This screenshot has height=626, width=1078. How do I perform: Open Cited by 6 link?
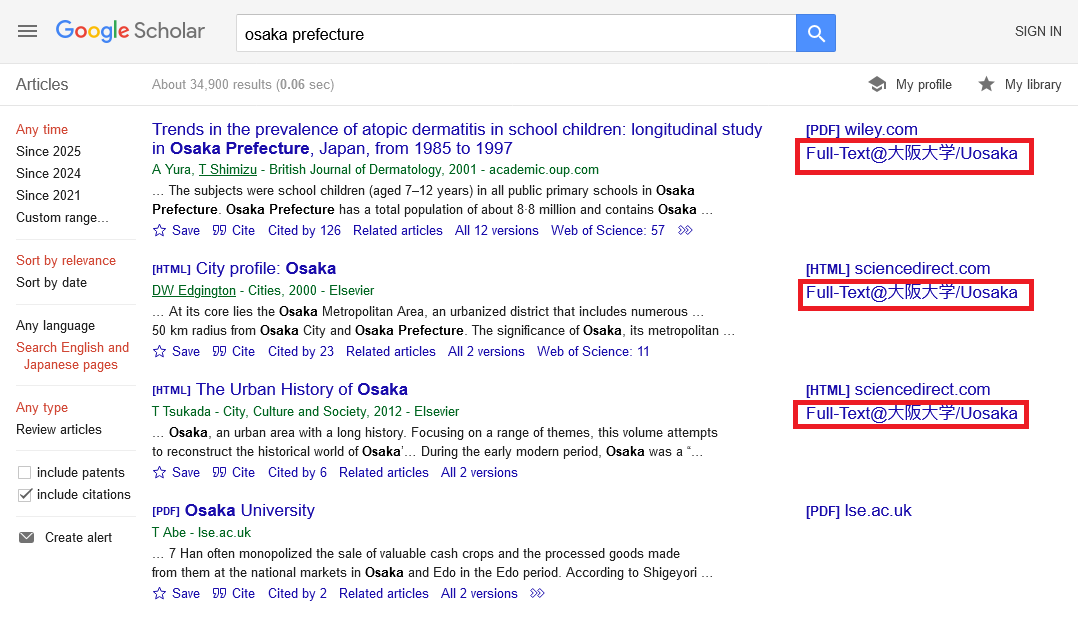pyautogui.click(x=297, y=472)
